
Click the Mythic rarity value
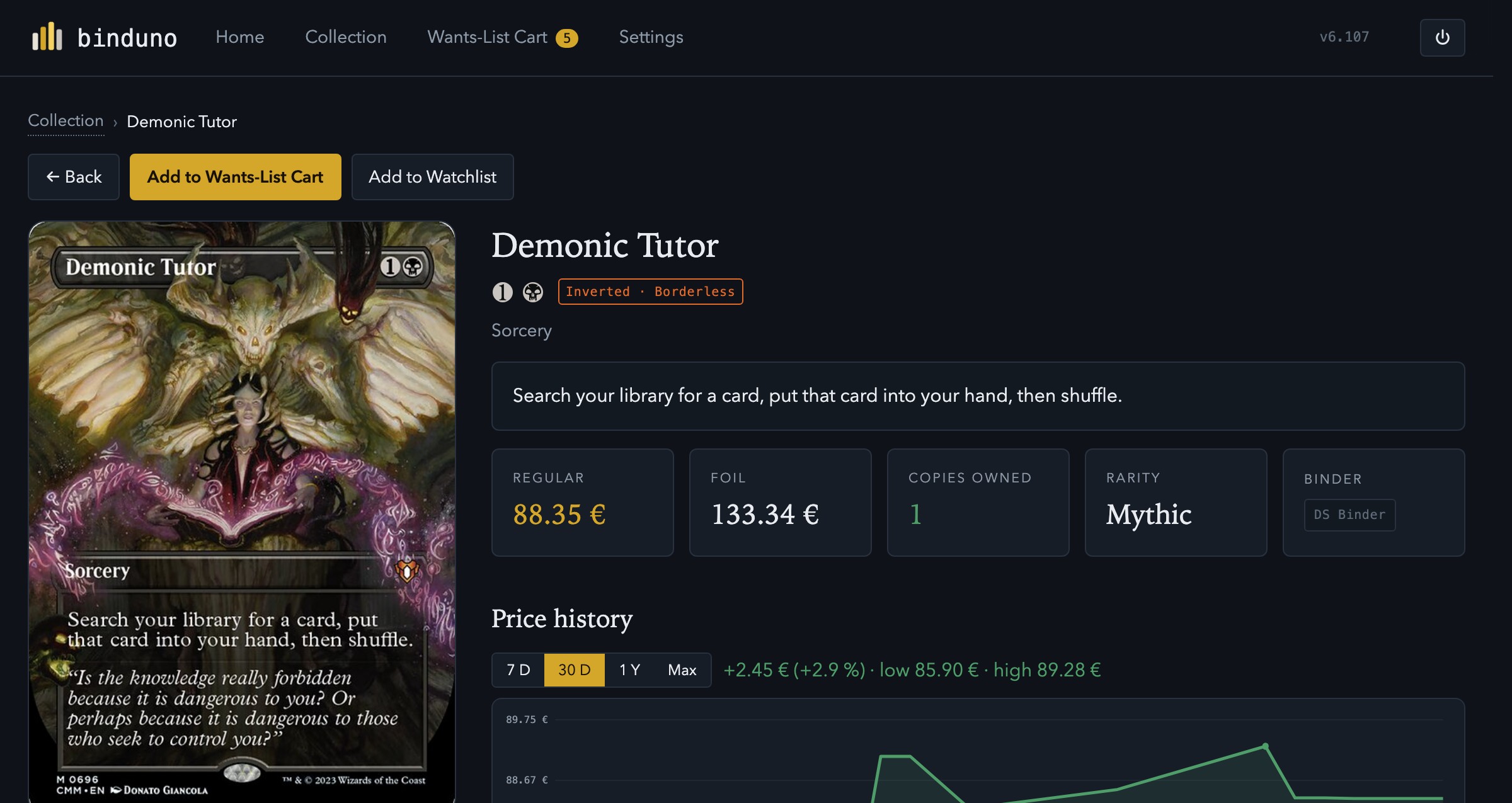(x=1148, y=515)
